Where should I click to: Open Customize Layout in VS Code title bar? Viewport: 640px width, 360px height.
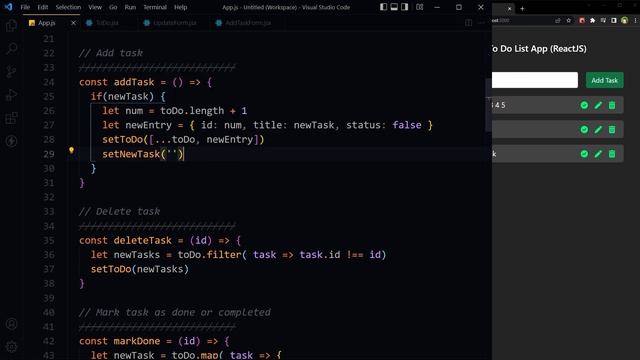(x=419, y=7)
